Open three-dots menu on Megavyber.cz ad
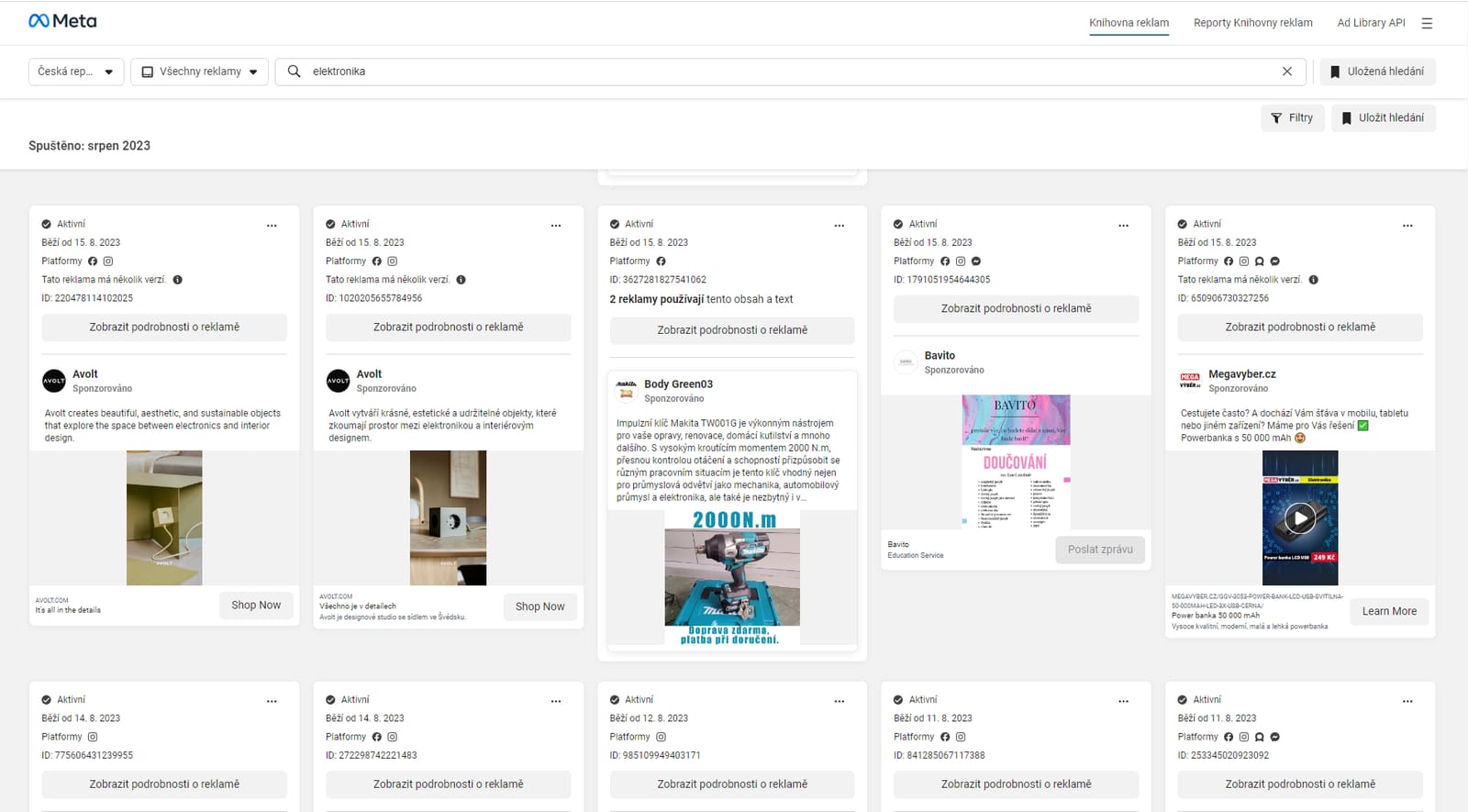 coord(1407,225)
